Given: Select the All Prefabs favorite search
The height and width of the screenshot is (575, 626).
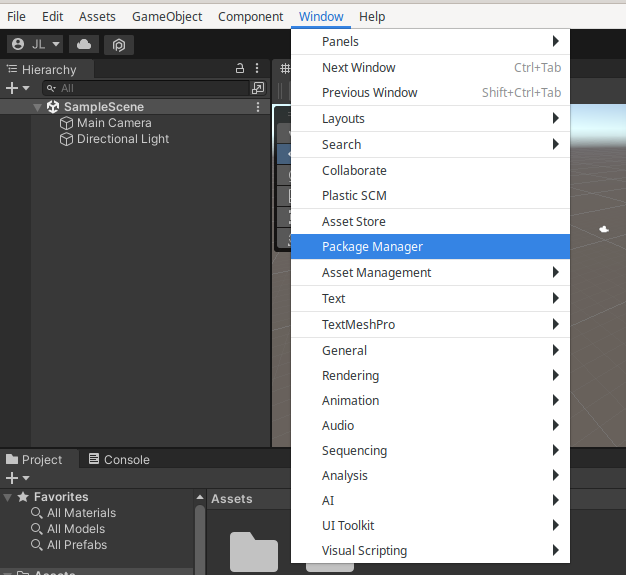Looking at the screenshot, I should pyautogui.click(x=76, y=545).
